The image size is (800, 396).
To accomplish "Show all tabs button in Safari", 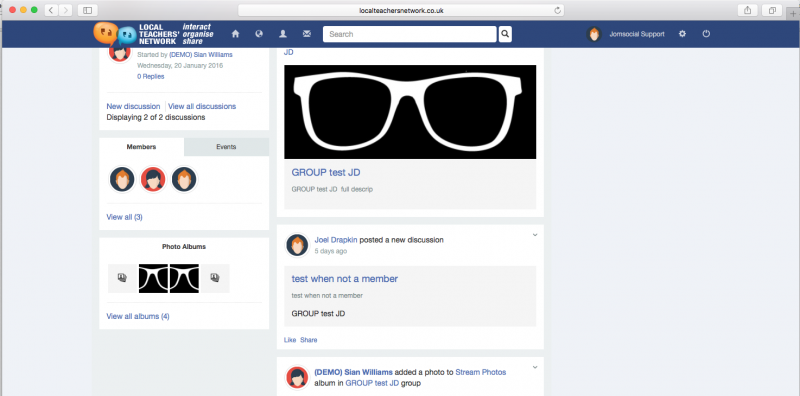I will 772,10.
